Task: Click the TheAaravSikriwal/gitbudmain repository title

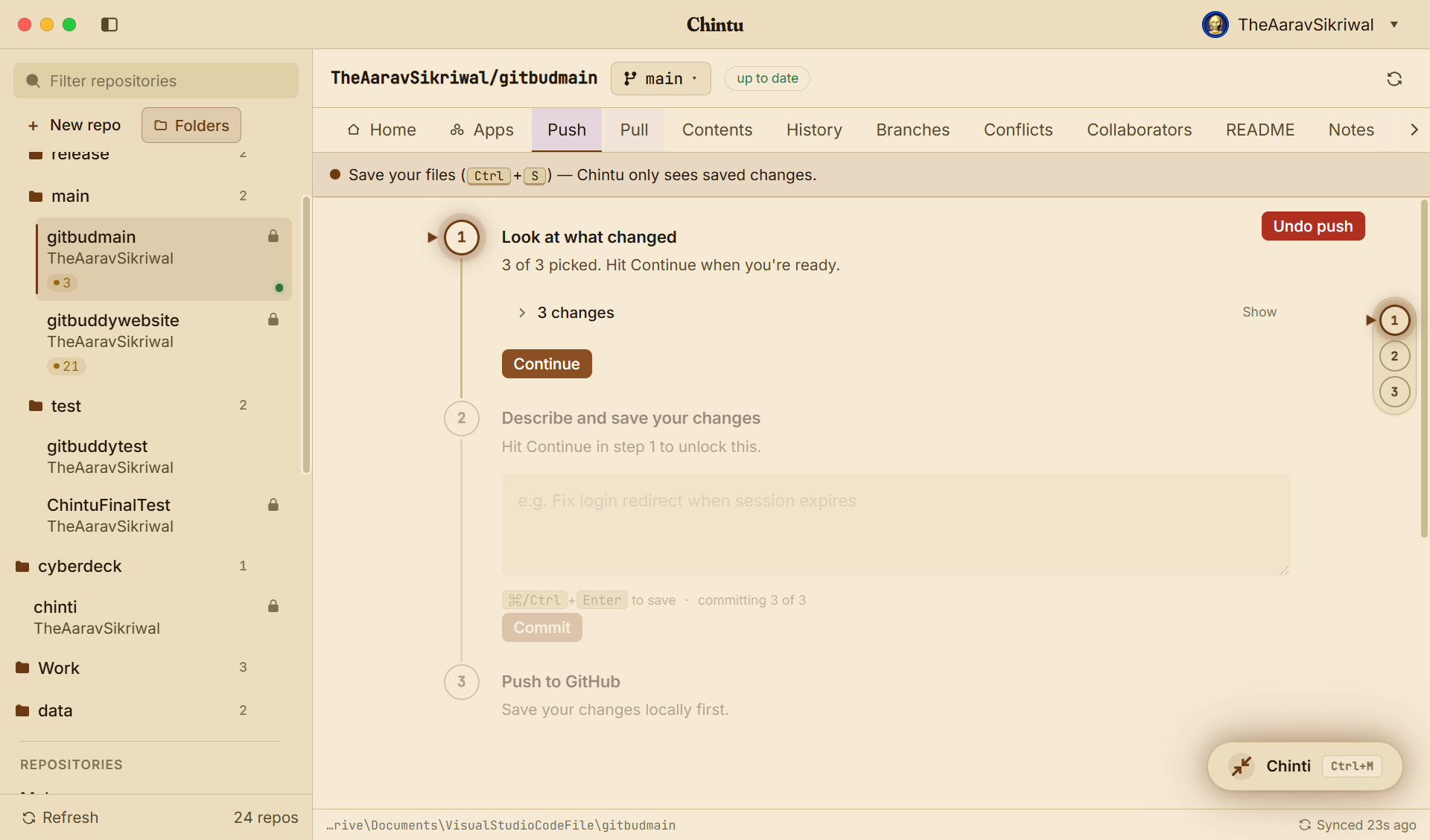Action: 464,78
